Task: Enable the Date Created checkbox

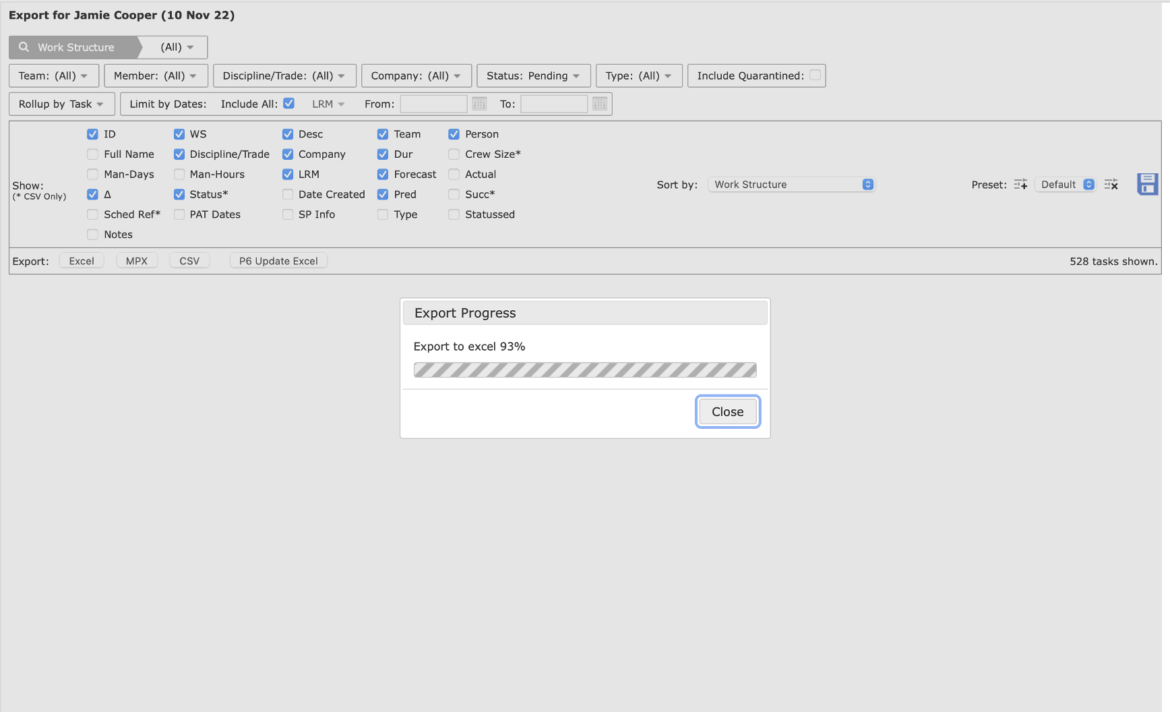Action: tap(287, 195)
